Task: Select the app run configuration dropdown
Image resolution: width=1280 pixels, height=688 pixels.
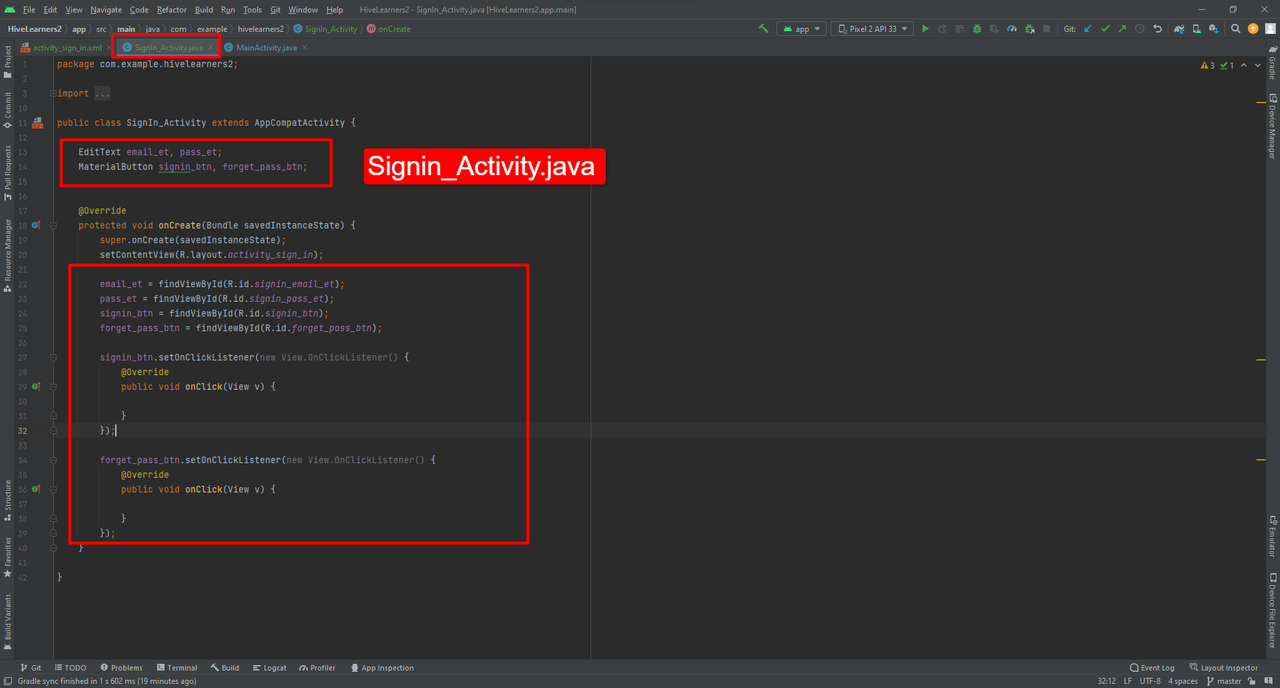Action: pos(802,29)
